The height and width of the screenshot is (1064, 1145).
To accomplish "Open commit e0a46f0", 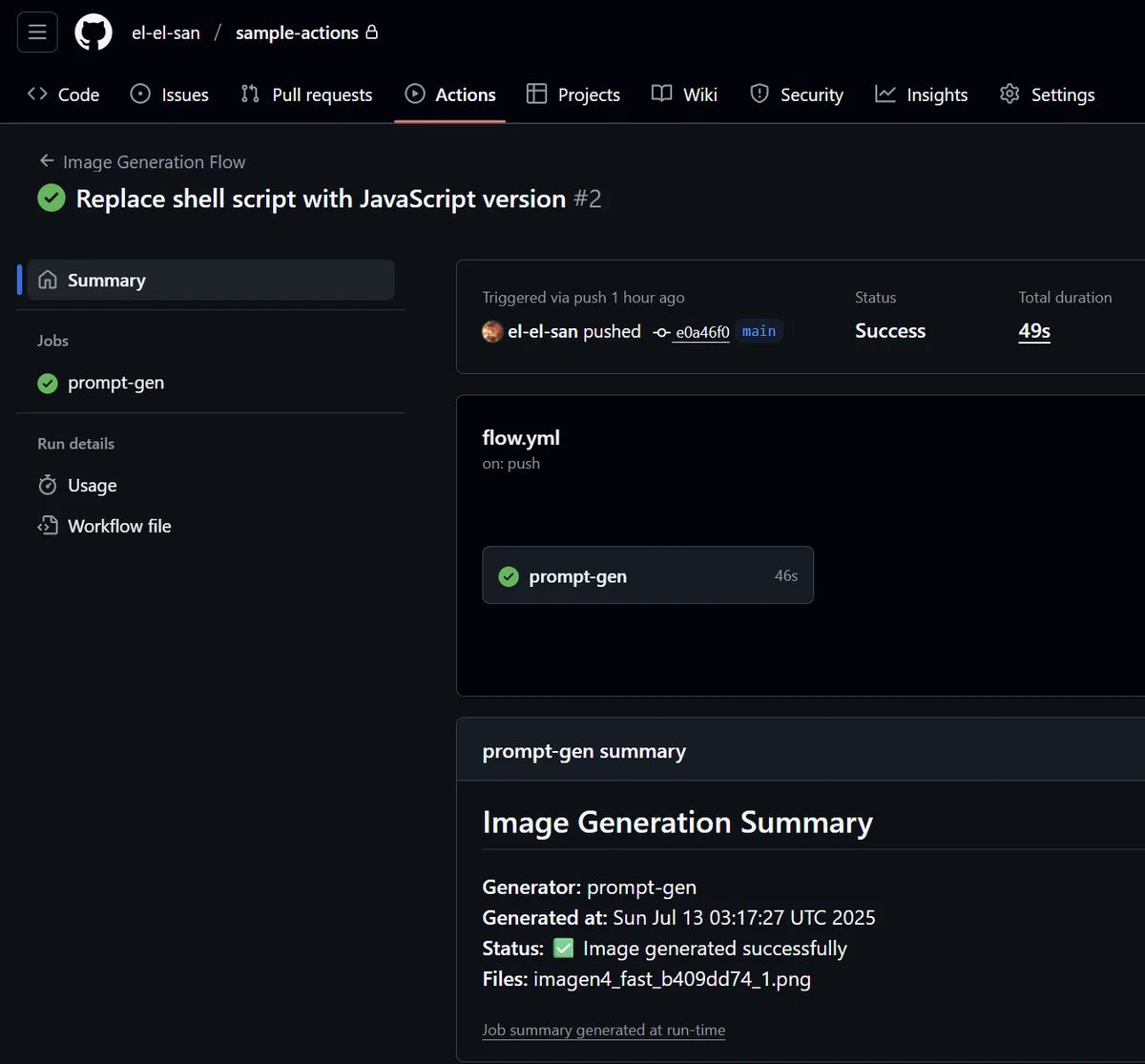I will tap(702, 332).
